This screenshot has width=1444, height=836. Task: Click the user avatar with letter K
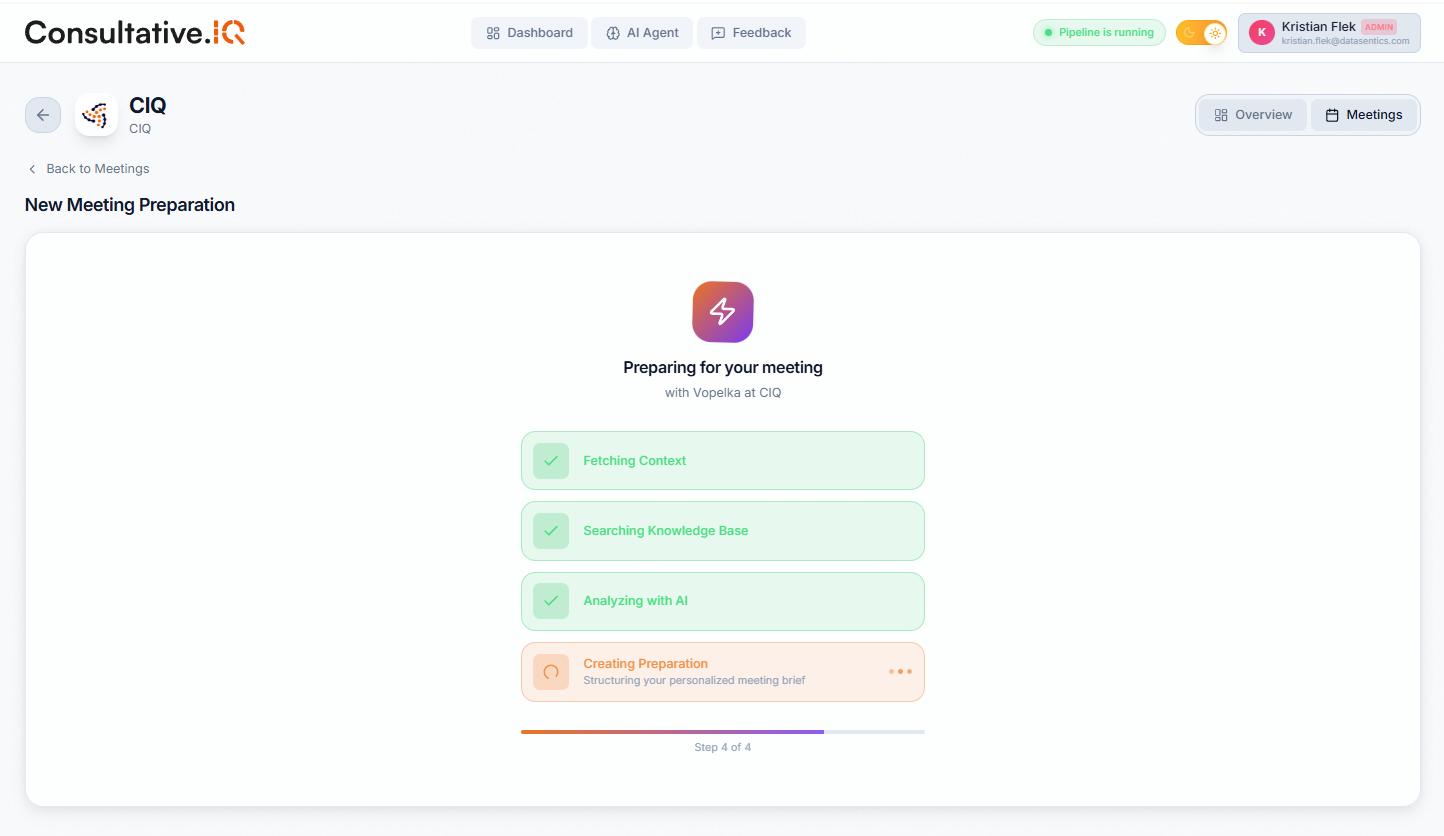(x=1262, y=33)
